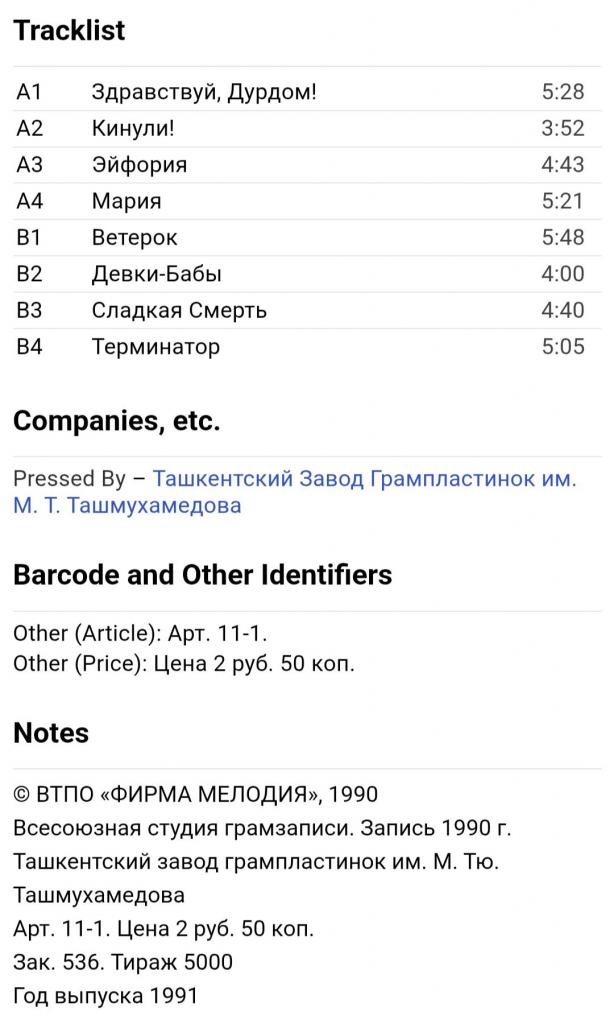Click the Tracklist heading
Screen dimensions: 614x1024
tap(69, 30)
